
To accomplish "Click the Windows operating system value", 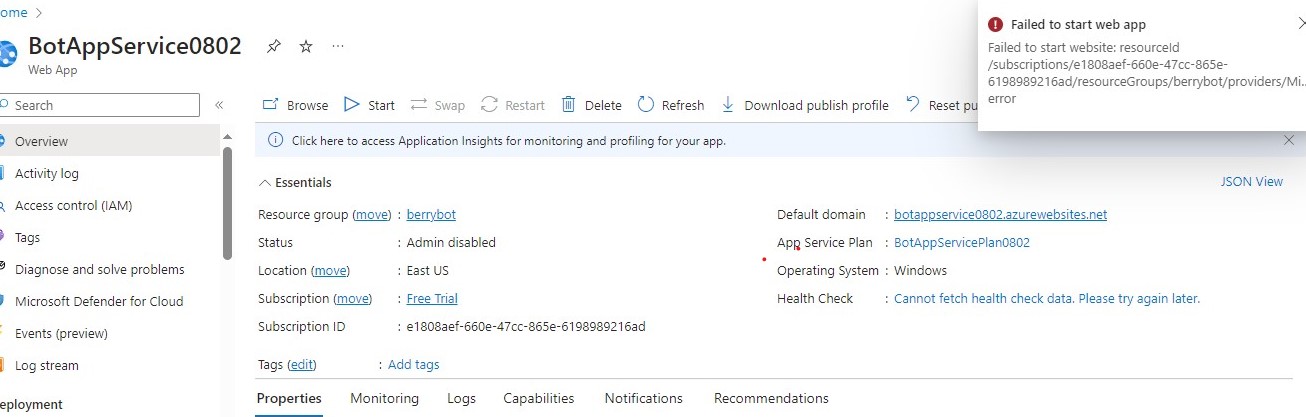I will tap(920, 270).
